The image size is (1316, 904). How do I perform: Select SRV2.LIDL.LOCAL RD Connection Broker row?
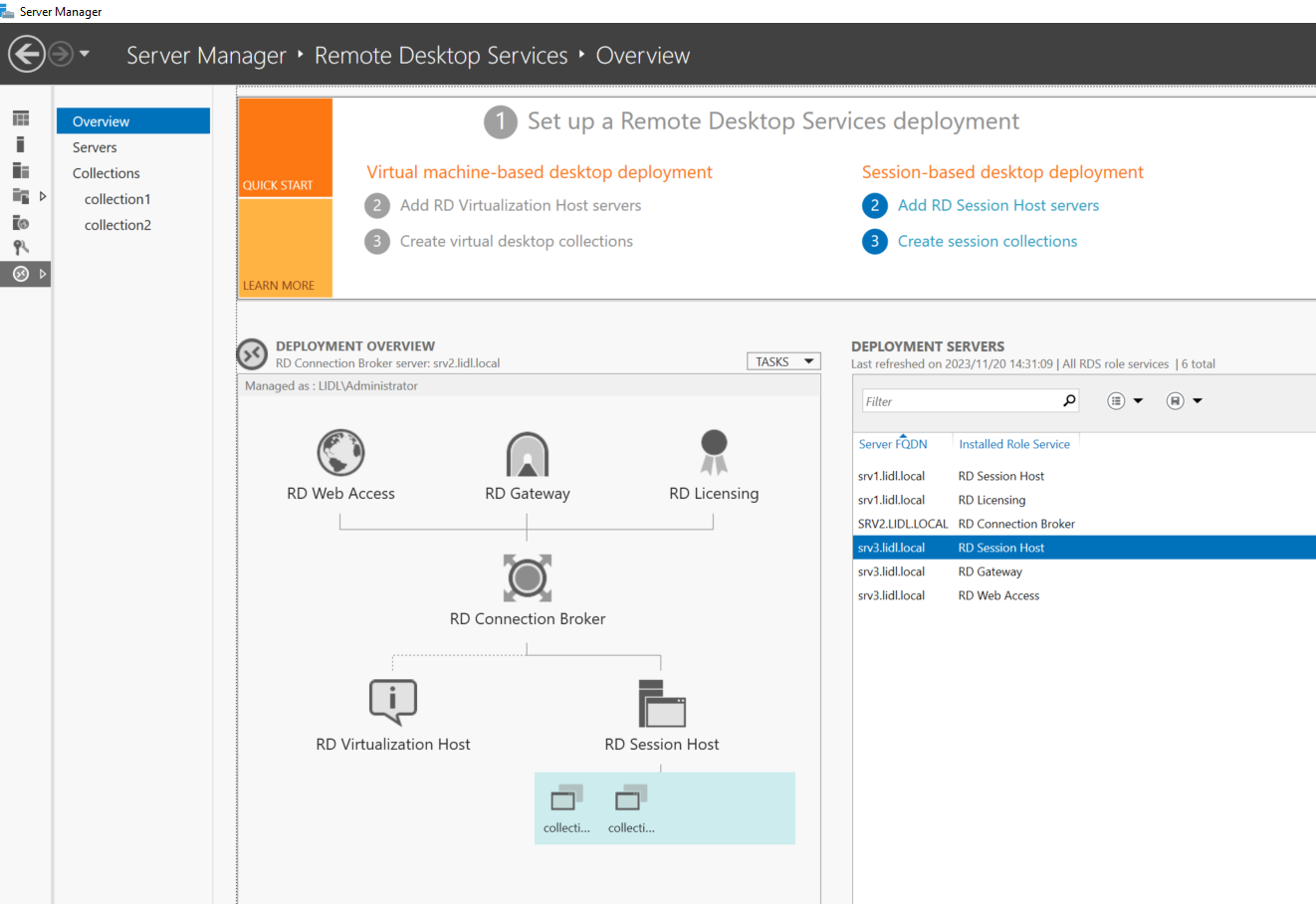point(1084,524)
